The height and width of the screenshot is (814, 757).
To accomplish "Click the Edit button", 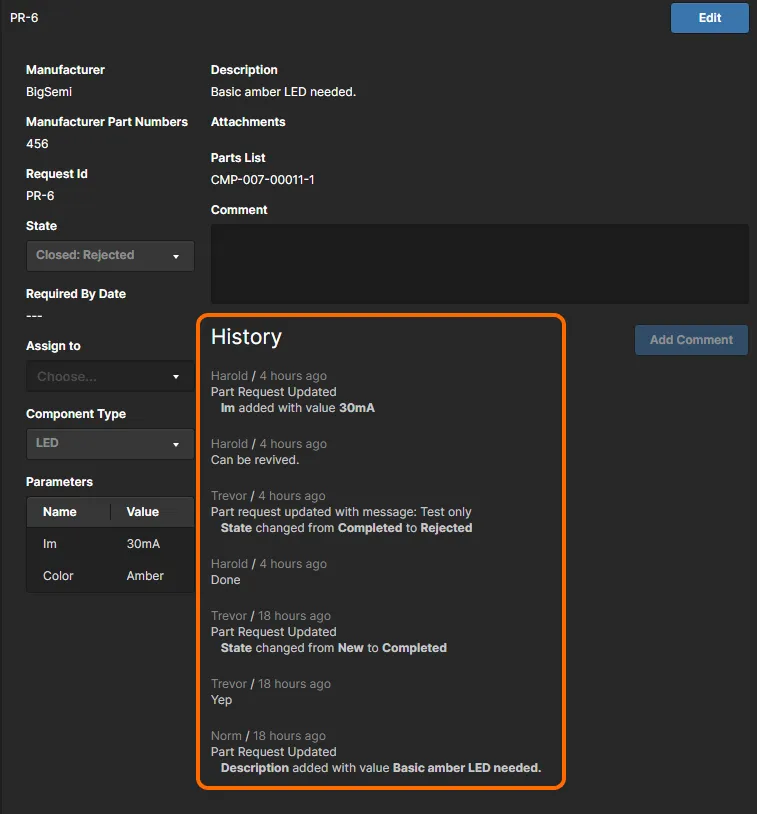I will point(709,18).
